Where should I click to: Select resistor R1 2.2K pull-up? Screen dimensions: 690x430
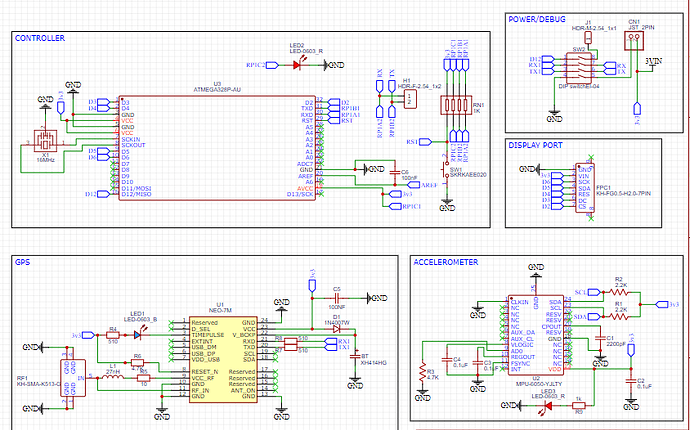point(619,316)
